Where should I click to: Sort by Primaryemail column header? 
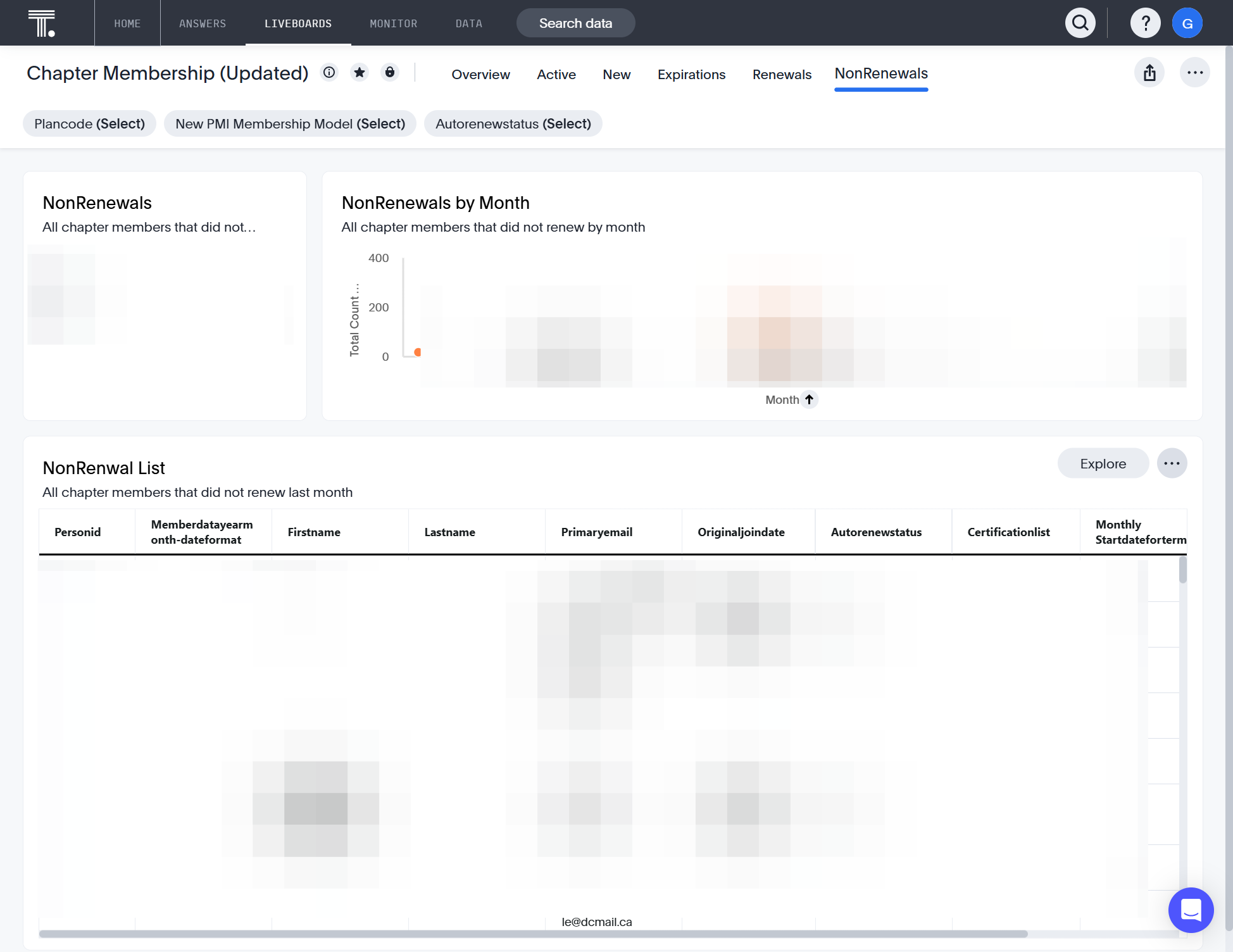coord(614,532)
